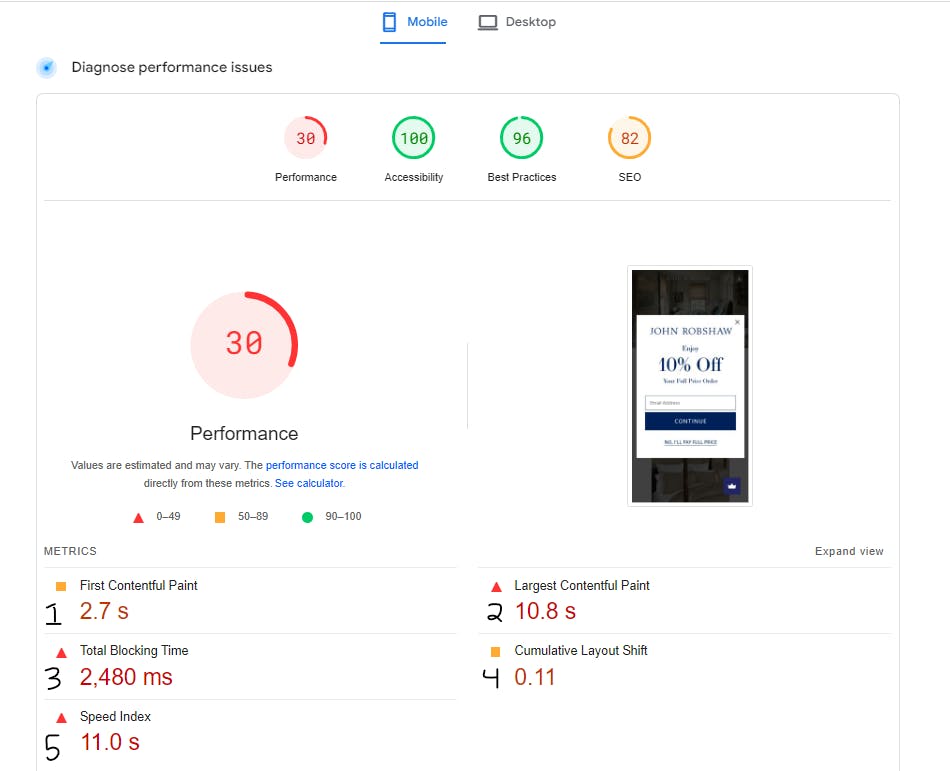Click the large Performance gauge showing 30

pyautogui.click(x=244, y=345)
